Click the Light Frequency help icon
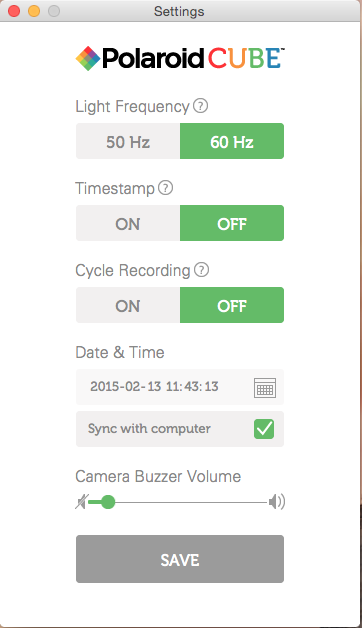This screenshot has height=628, width=362. [x=201, y=106]
